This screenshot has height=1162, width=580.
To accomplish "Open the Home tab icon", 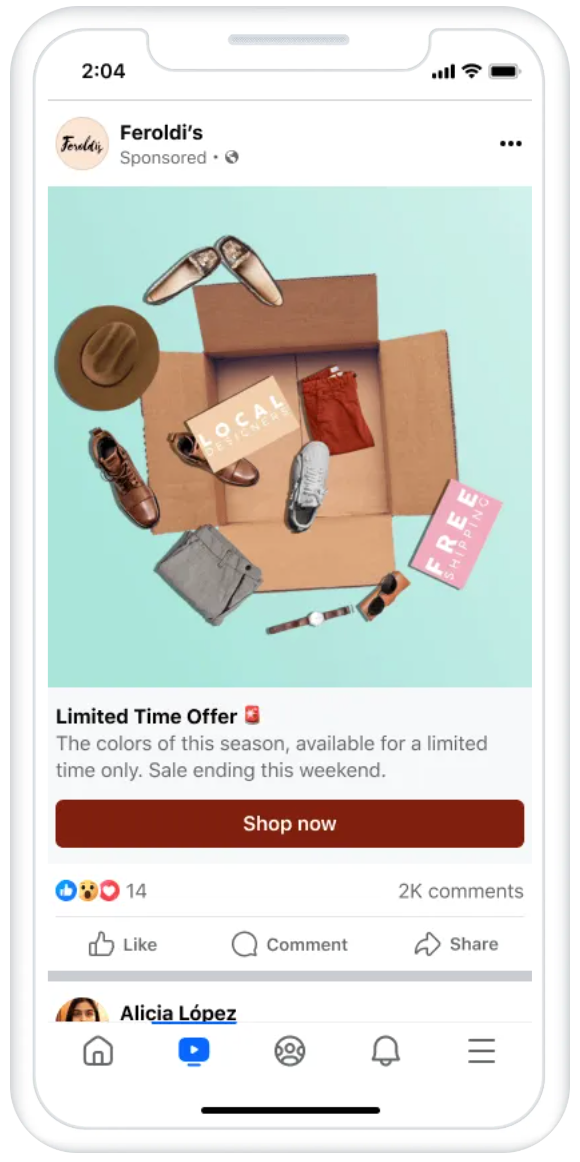I will [98, 1051].
